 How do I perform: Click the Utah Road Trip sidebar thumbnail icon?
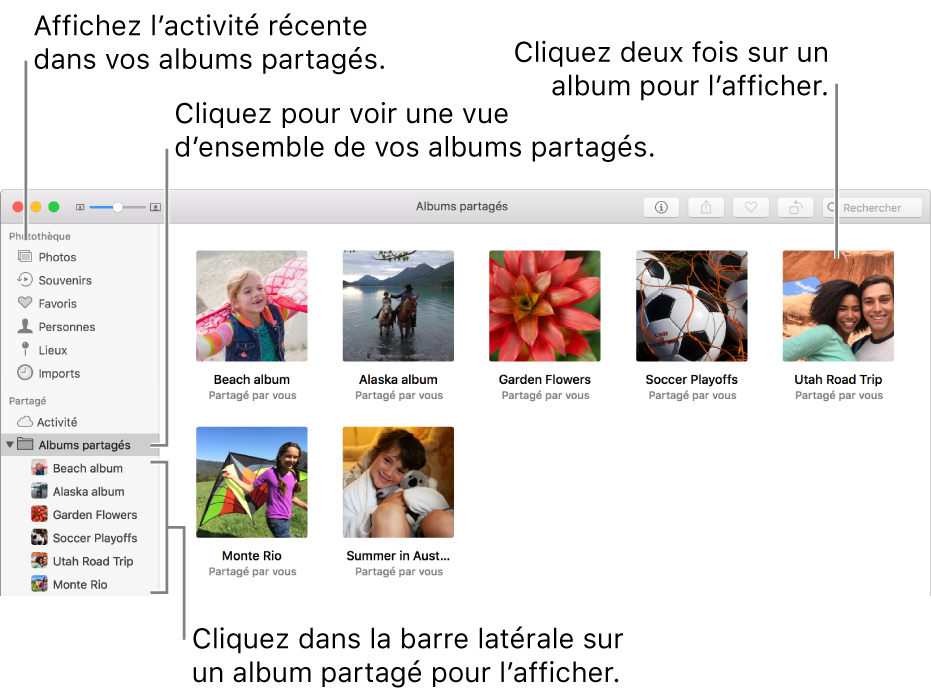point(39,560)
